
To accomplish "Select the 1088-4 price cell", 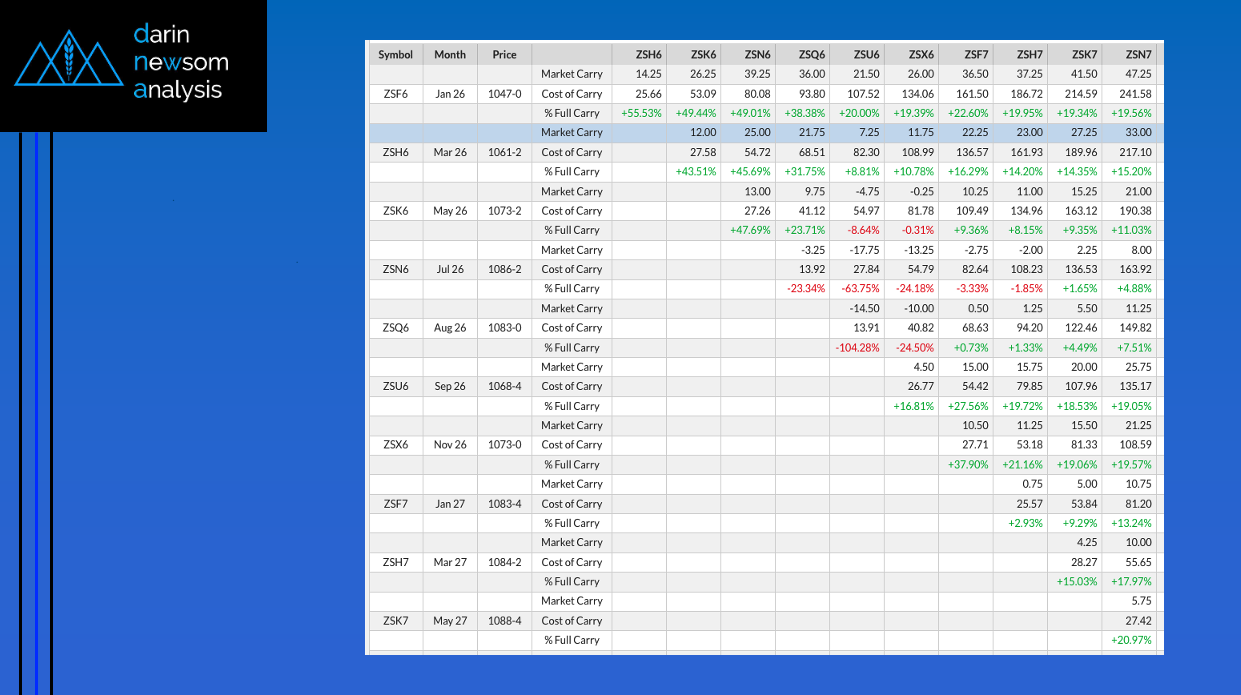I will [x=504, y=621].
